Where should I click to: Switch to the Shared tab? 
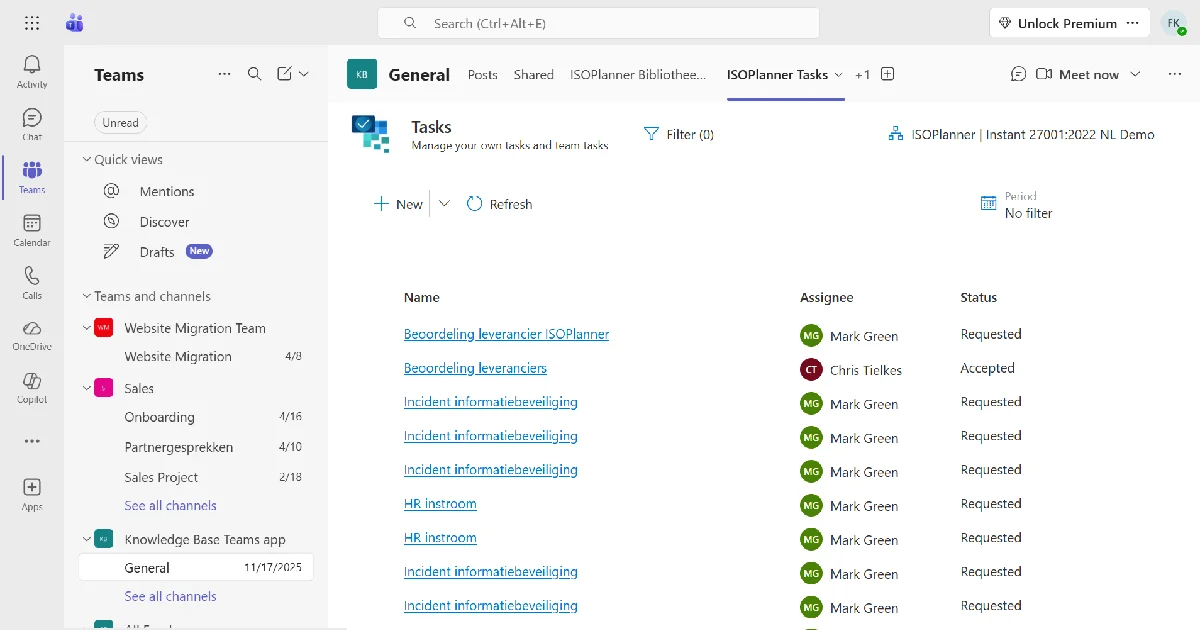point(533,74)
